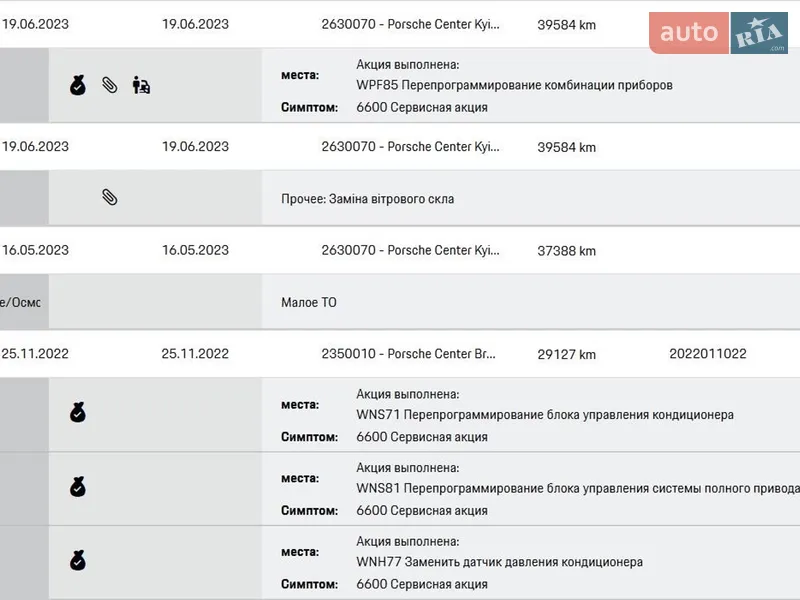
Task: Click the paperclip attachment icon in WPF85 row
Action: click(x=109, y=85)
